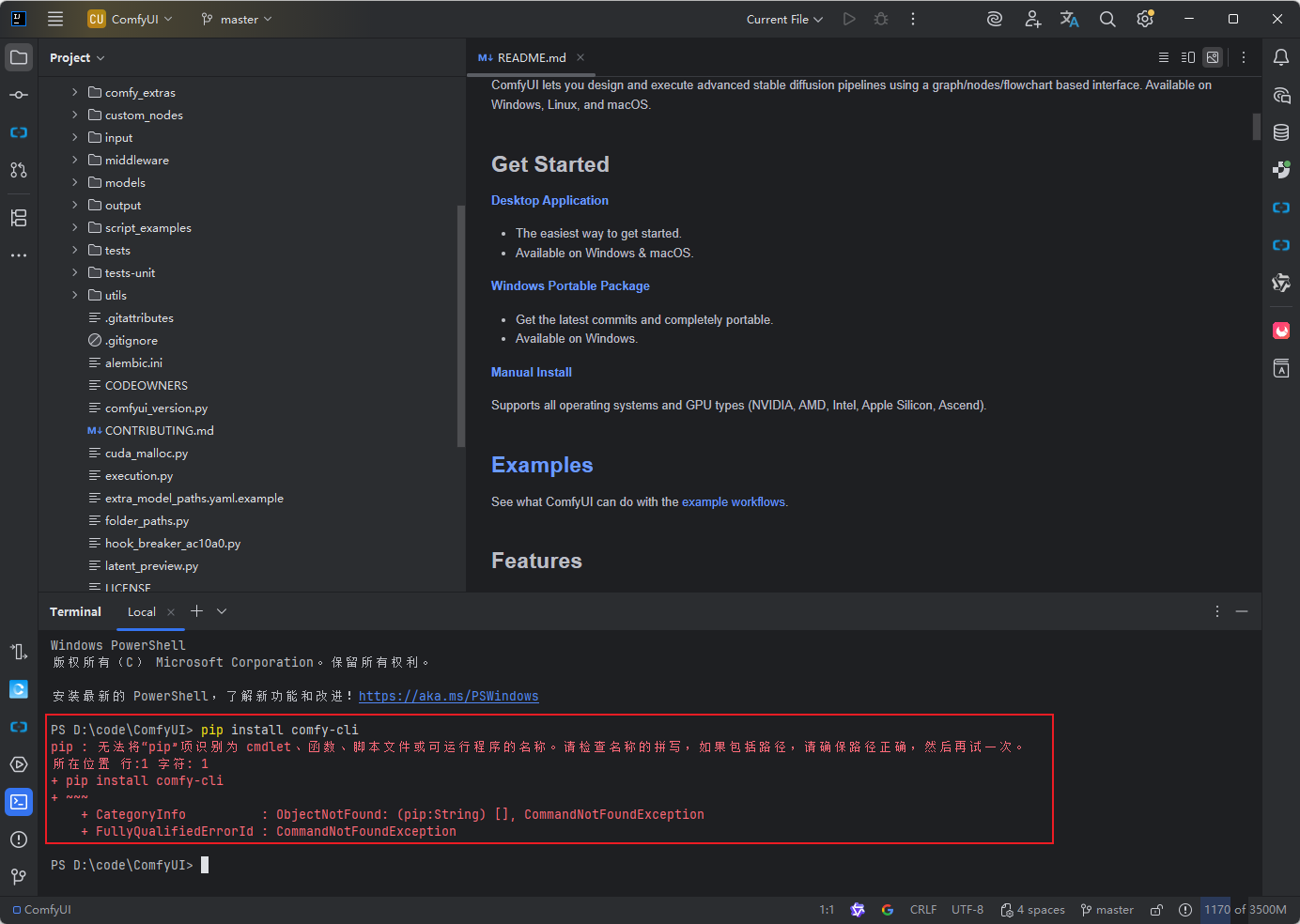Click the project tree vertical scrollbar
Image resolution: width=1300 pixels, height=924 pixels.
click(x=460, y=326)
